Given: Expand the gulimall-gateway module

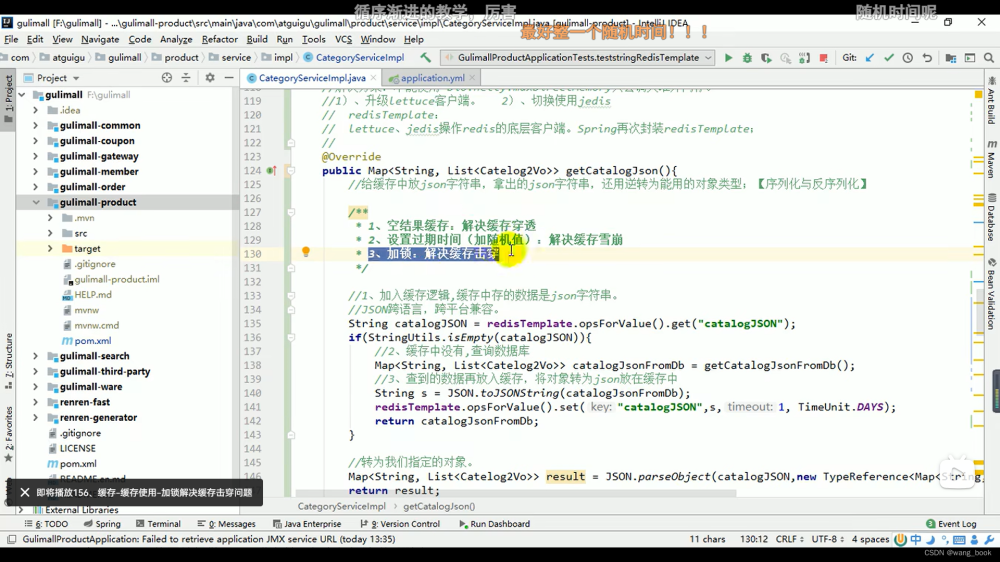Looking at the screenshot, I should point(36,156).
